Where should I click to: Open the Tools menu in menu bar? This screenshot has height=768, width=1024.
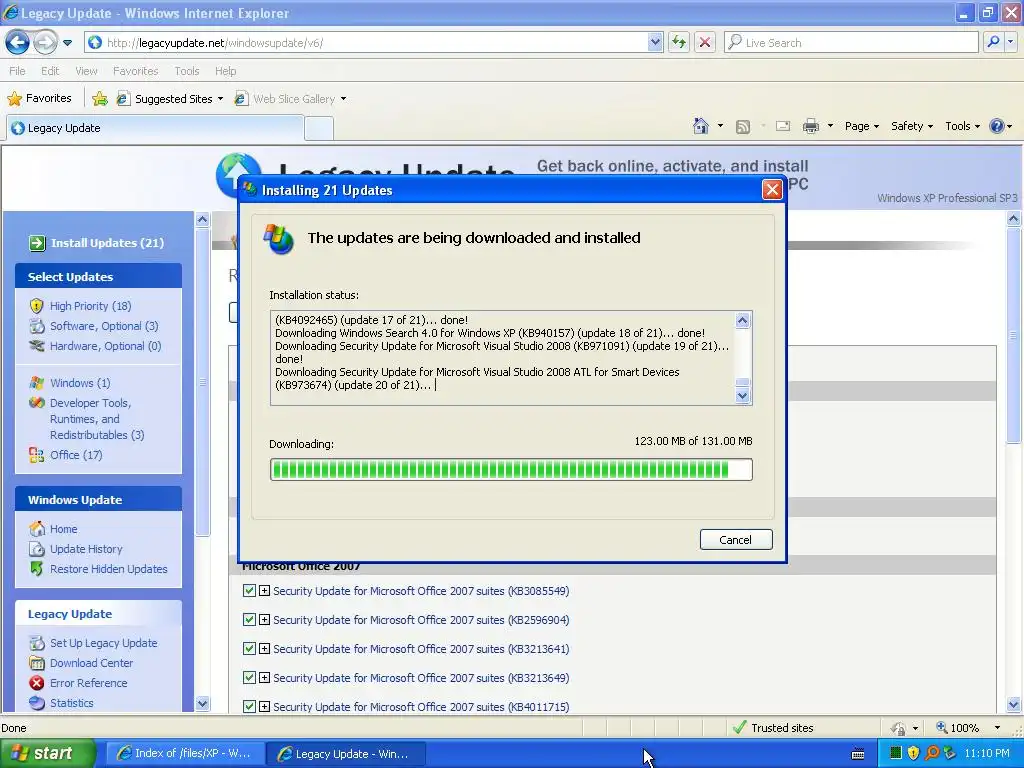click(x=186, y=71)
